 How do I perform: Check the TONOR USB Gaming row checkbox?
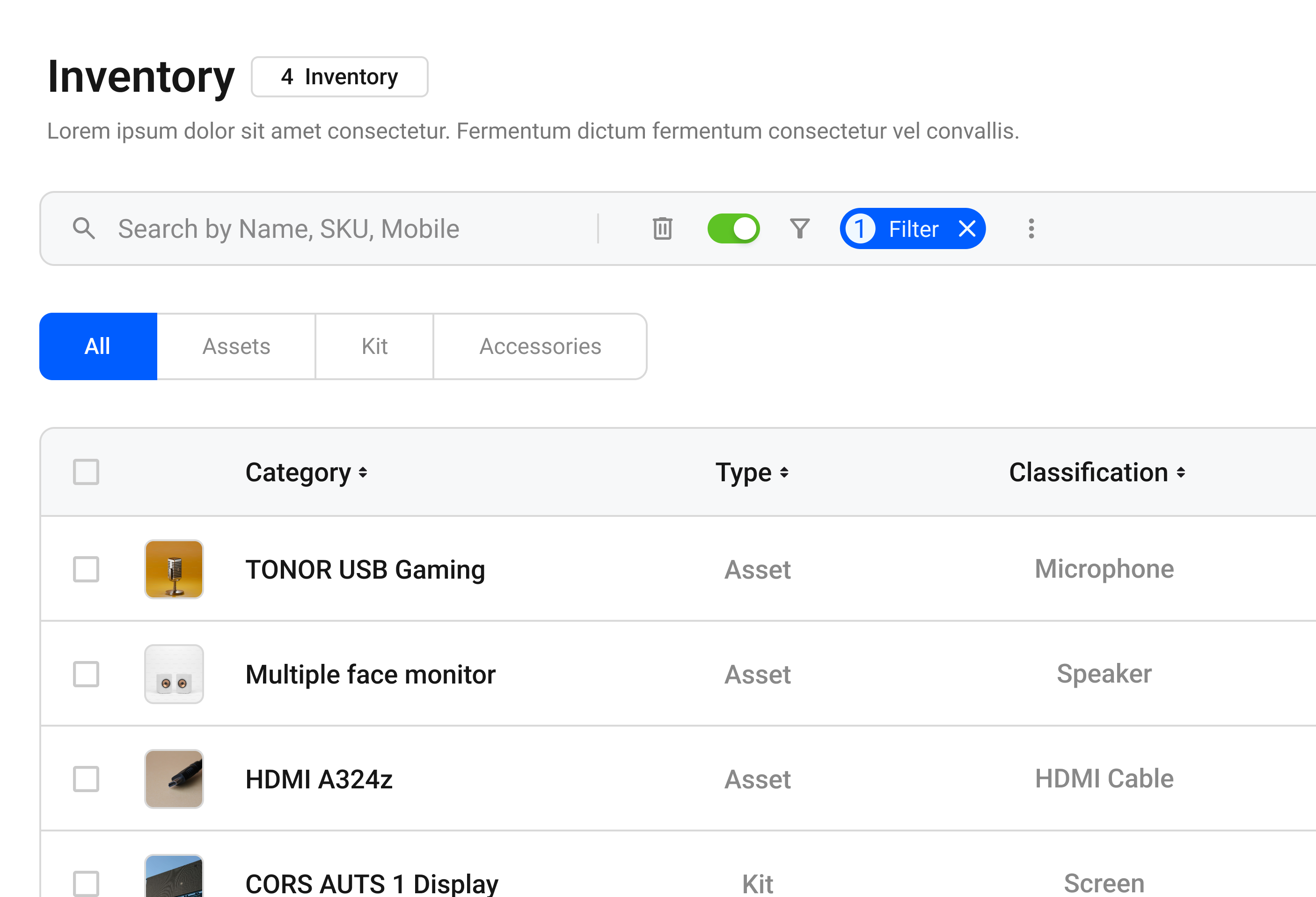86,569
